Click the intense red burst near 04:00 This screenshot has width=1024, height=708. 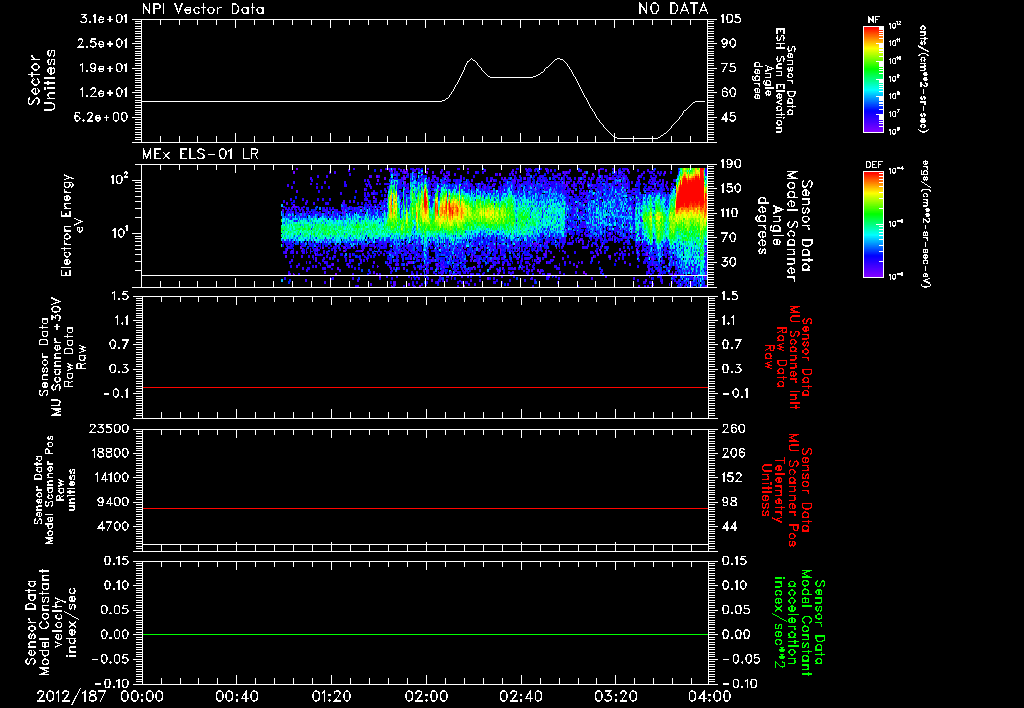tap(691, 191)
